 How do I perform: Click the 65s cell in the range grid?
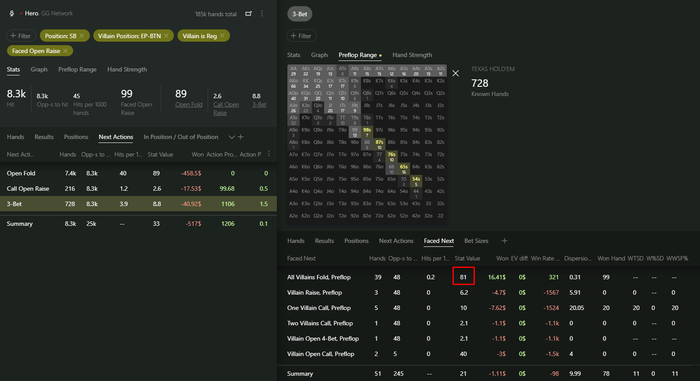coord(404,169)
